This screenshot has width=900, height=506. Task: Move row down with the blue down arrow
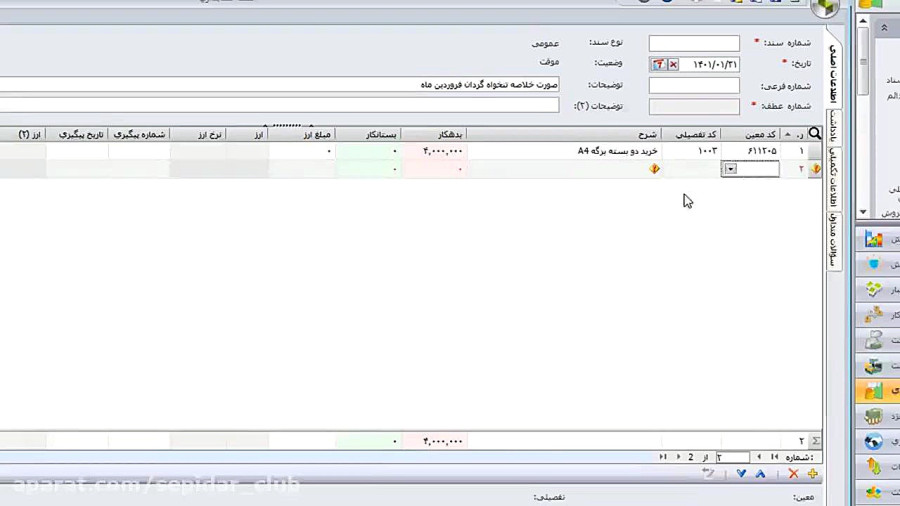741,474
